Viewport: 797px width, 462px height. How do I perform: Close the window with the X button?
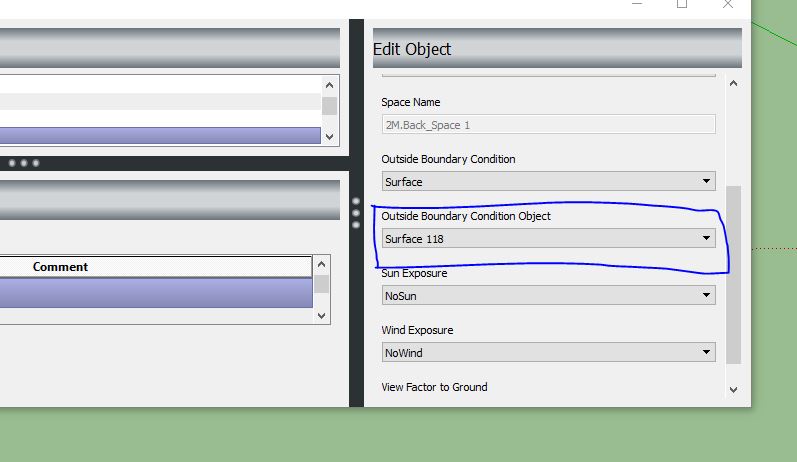click(x=728, y=5)
